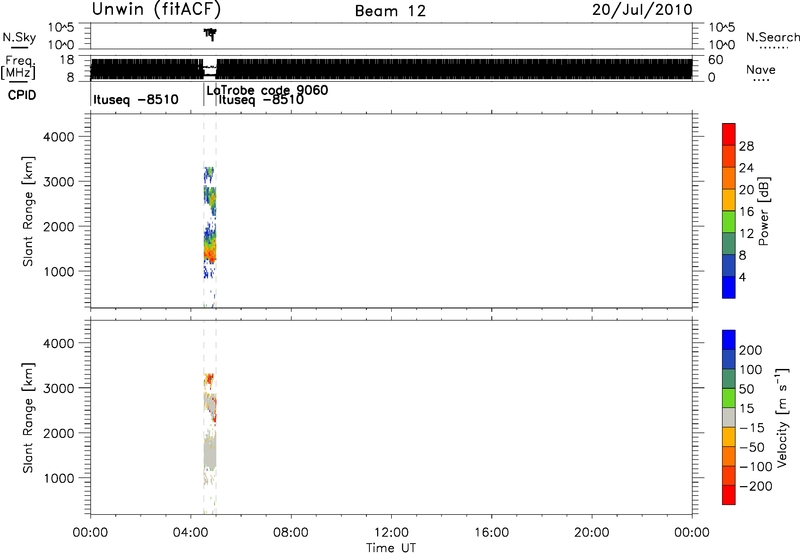The height and width of the screenshot is (554, 800).
Task: Click the '200' tick on Velocity scale
Action: click(751, 350)
